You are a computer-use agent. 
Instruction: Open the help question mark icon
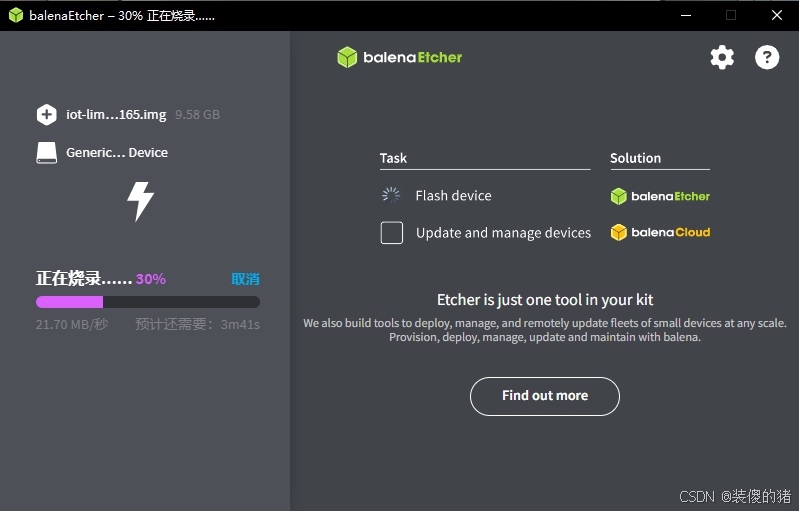pos(767,57)
